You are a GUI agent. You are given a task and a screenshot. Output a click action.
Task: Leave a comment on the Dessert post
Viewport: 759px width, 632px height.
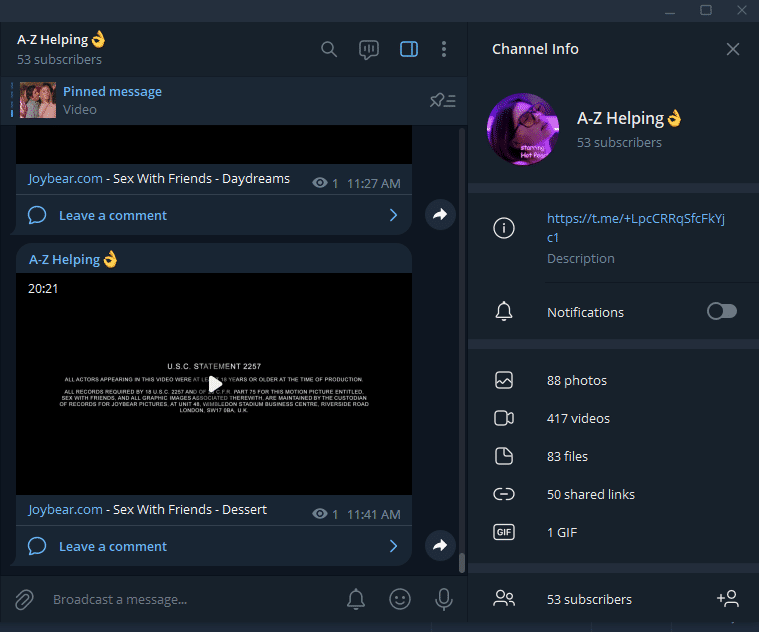click(214, 546)
